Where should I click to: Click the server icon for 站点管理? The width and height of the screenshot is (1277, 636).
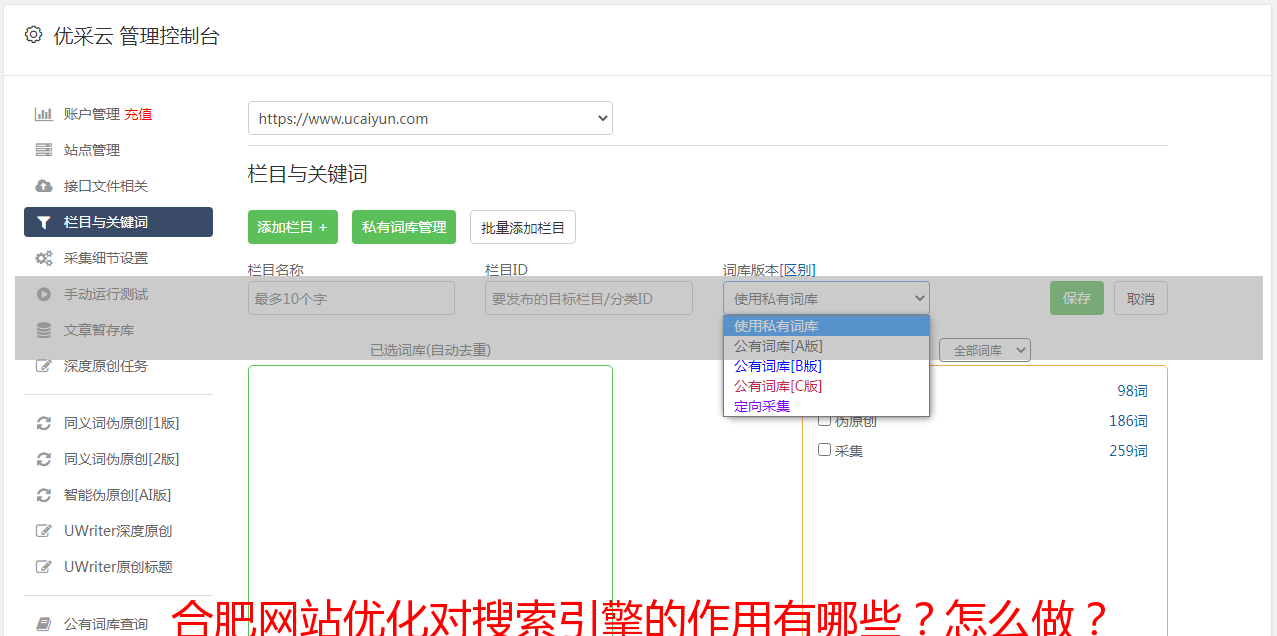pyautogui.click(x=44, y=150)
